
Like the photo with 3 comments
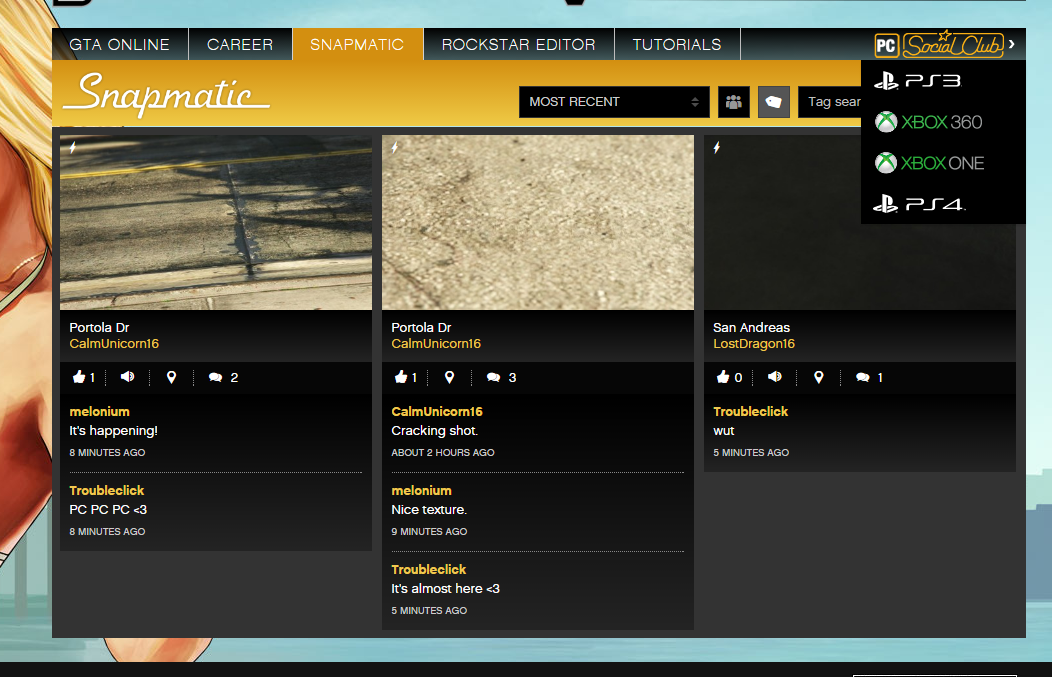pos(401,377)
